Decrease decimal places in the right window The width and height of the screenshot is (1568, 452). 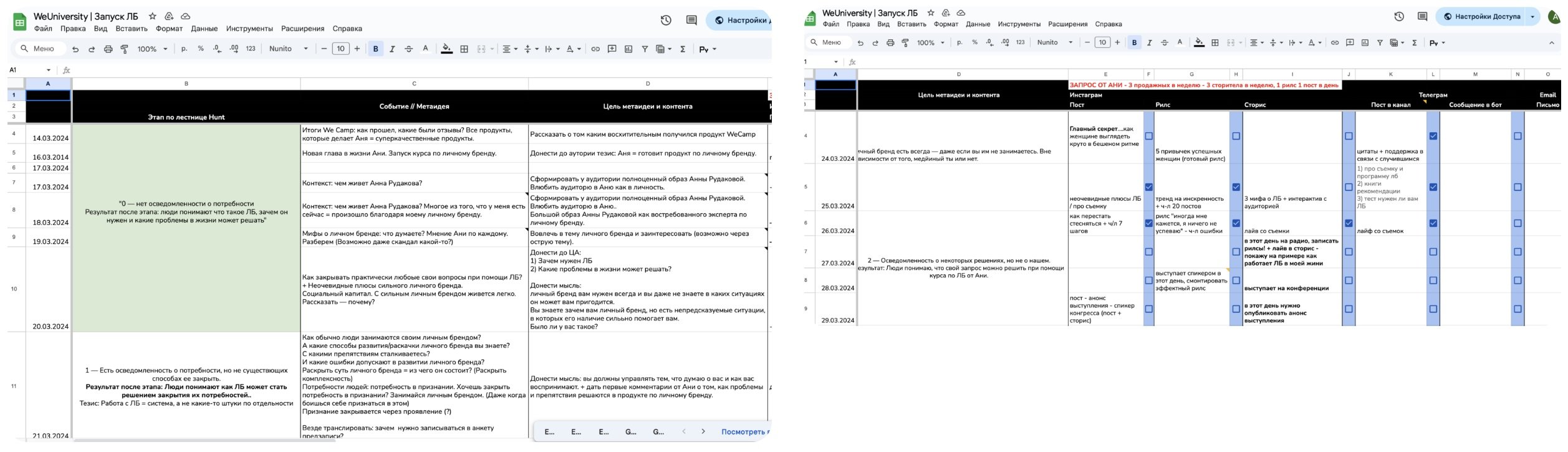[990, 42]
